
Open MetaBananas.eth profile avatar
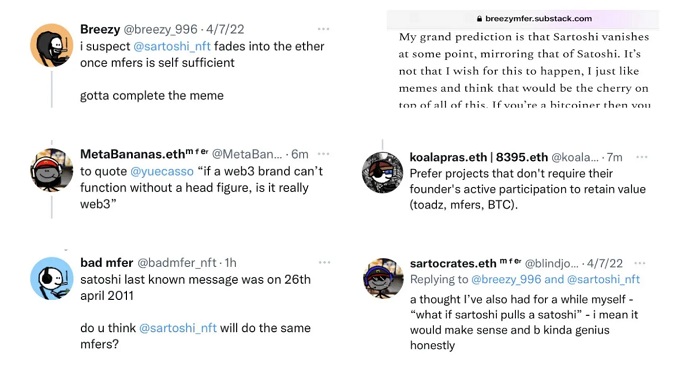tap(52, 170)
